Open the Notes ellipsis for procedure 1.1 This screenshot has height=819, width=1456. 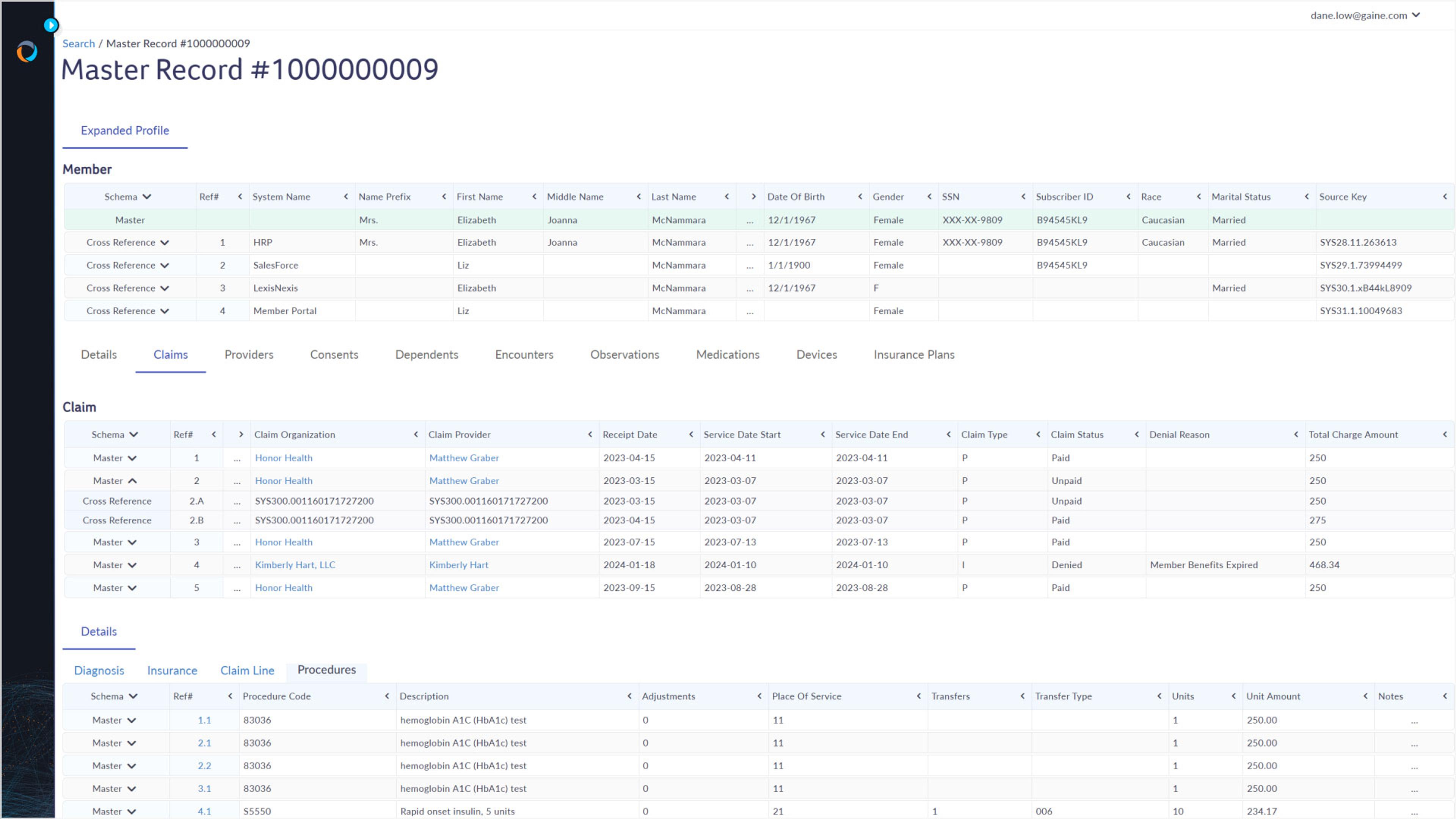(x=1414, y=721)
